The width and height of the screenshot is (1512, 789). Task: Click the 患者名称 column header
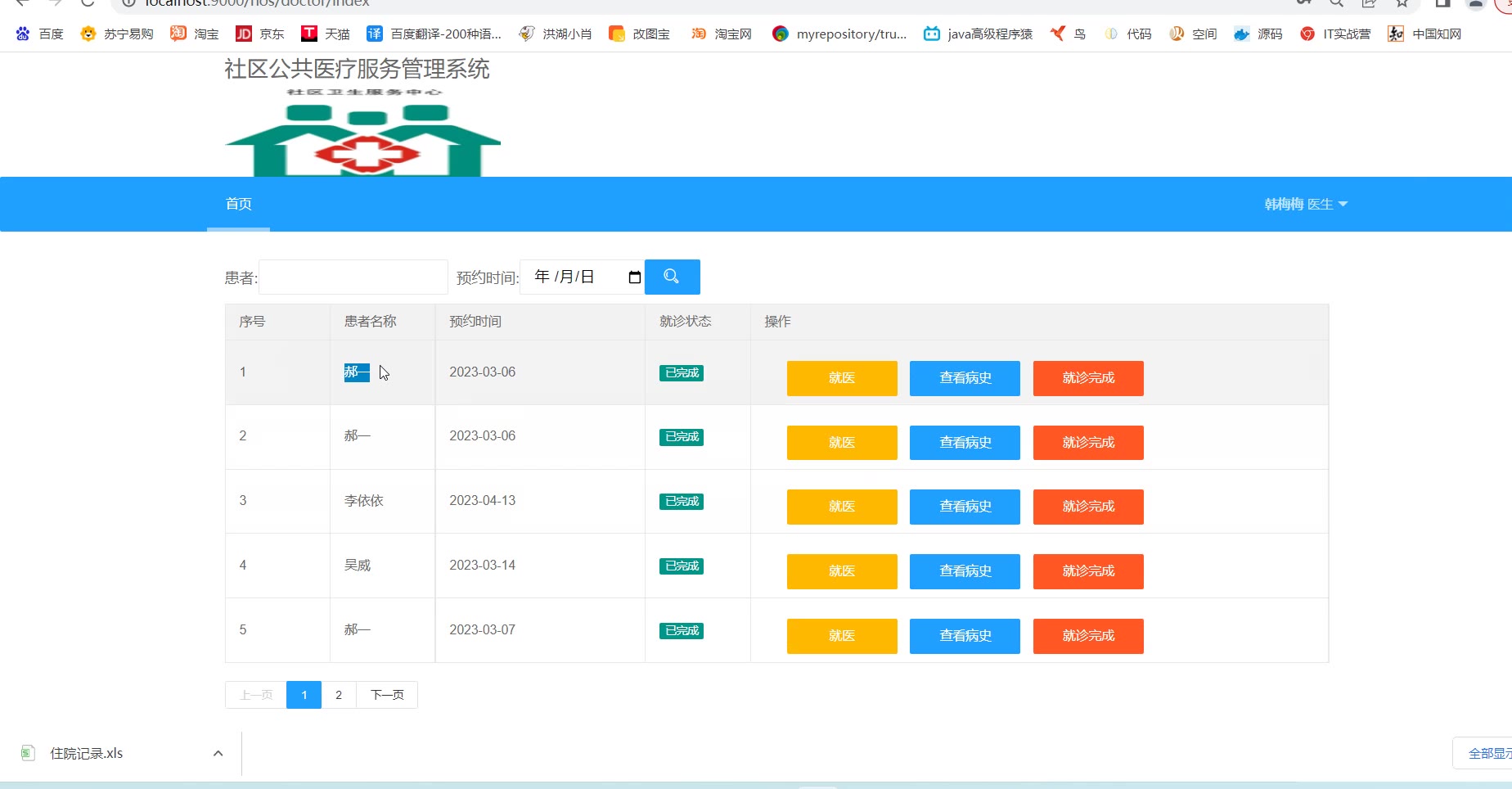point(370,322)
